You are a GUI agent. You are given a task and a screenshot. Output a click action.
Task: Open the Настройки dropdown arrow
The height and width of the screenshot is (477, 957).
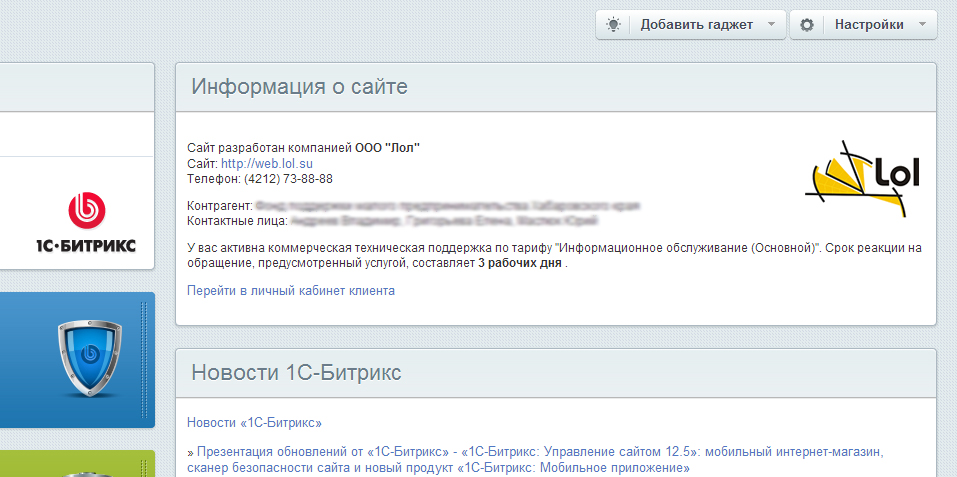[x=922, y=25]
